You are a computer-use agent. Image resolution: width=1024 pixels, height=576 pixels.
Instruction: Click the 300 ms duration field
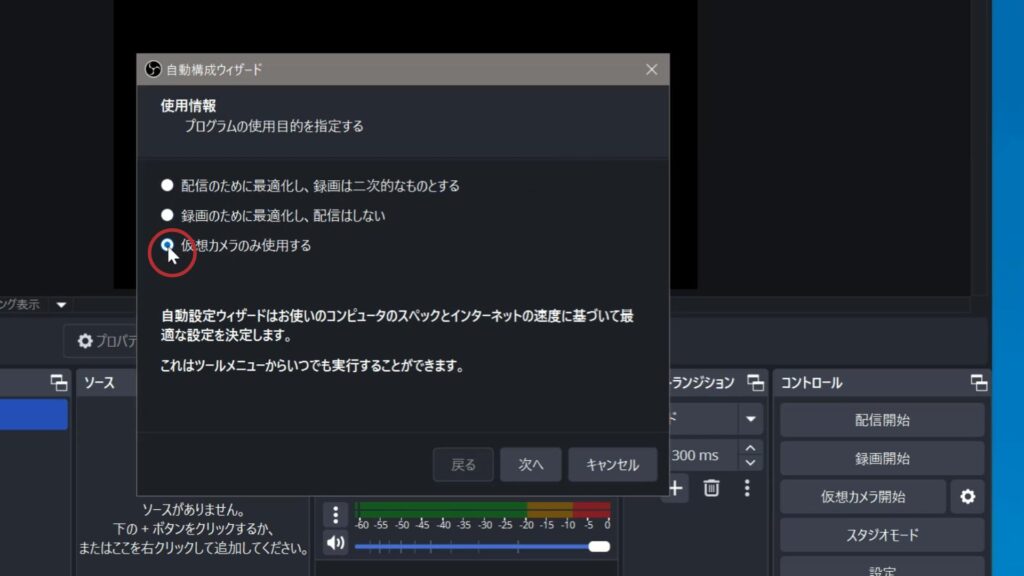[x=700, y=455]
